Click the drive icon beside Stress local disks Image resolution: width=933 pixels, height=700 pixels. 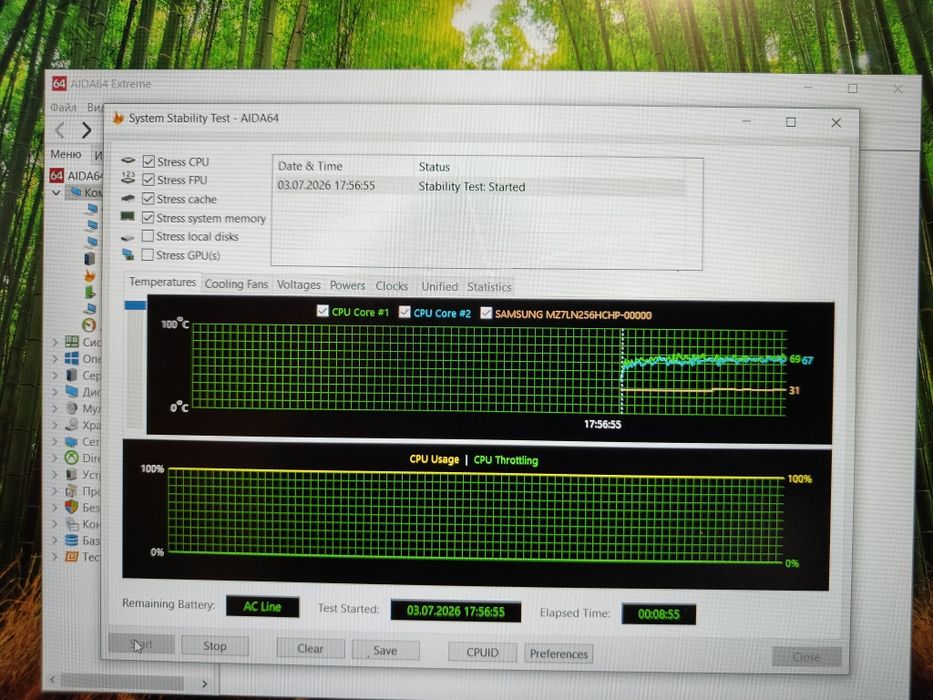tap(127, 237)
